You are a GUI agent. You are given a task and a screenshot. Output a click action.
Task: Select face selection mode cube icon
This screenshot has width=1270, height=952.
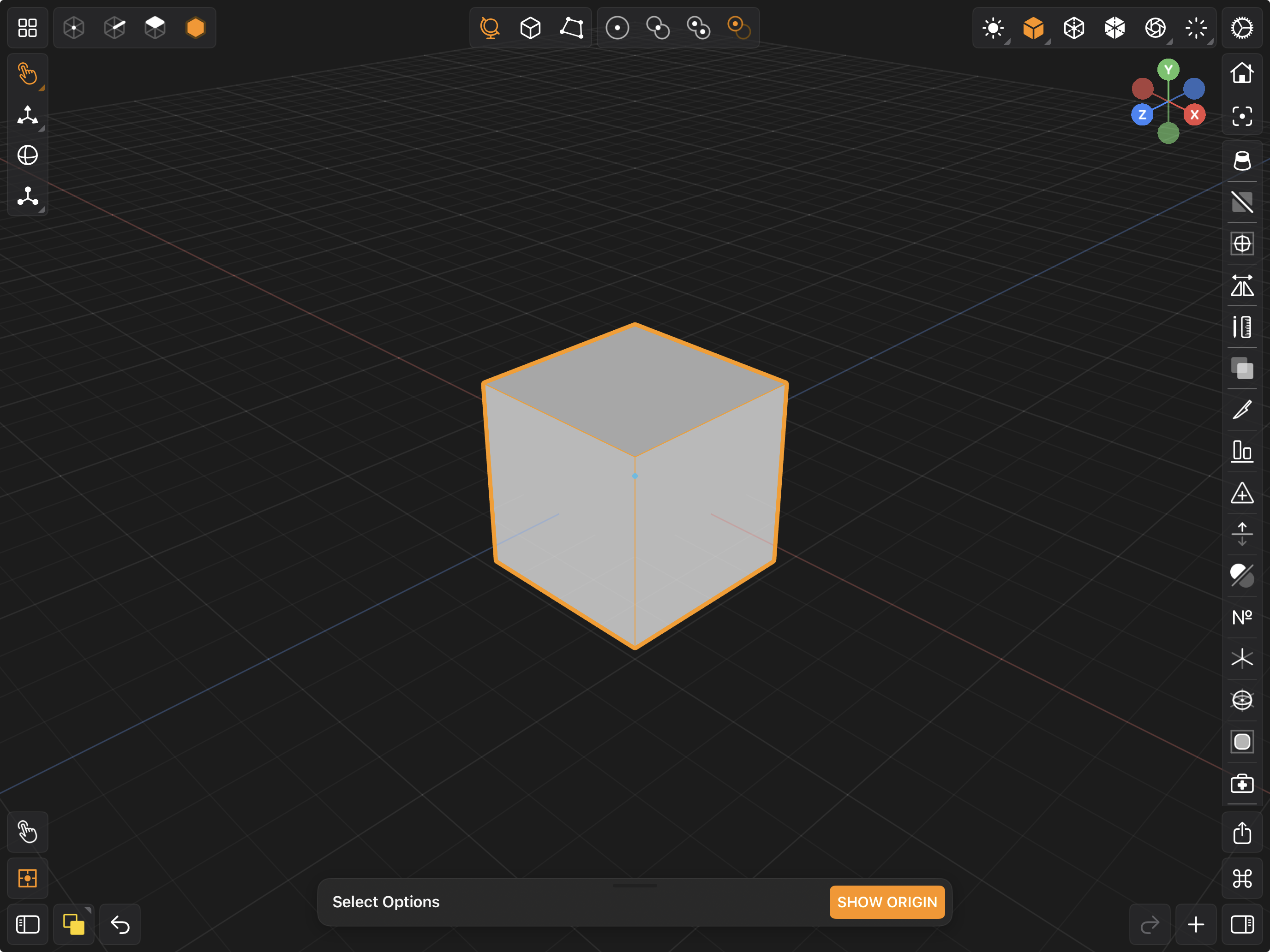pyautogui.click(x=155, y=28)
